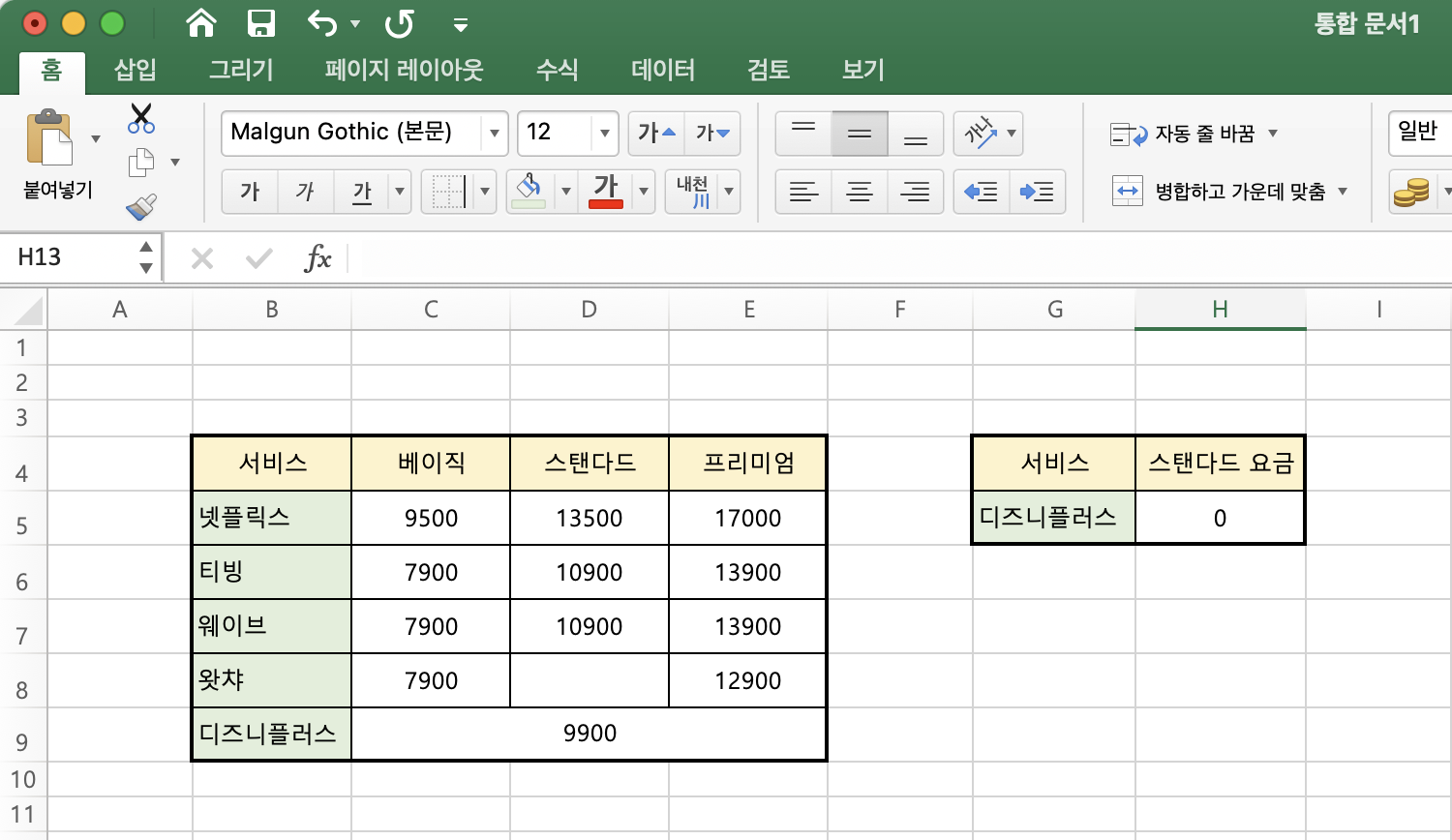The width and height of the screenshot is (1452, 840).
Task: Click the Home house icon in title bar
Action: click(201, 23)
